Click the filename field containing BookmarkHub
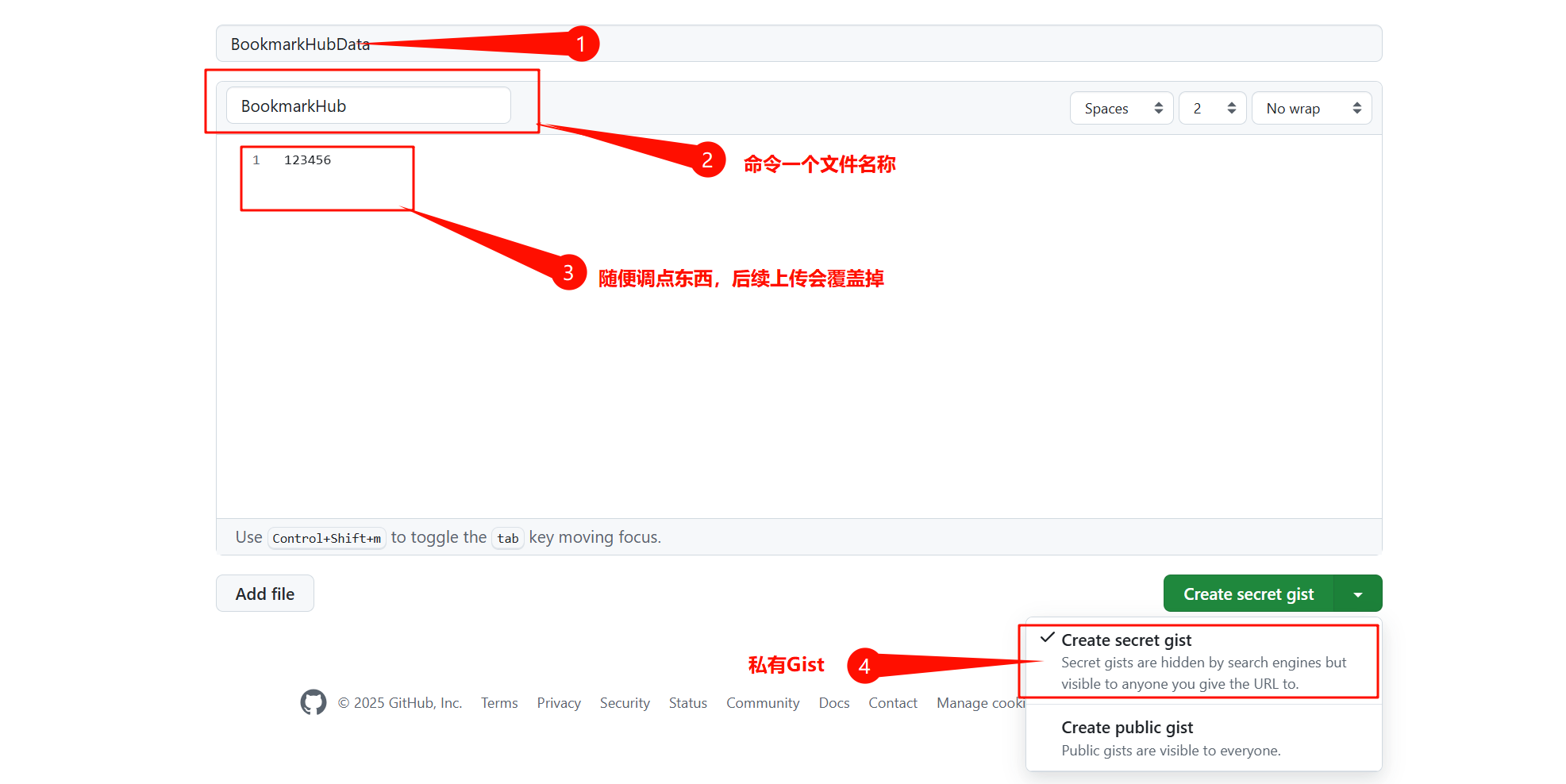Screen dimensions: 1566x784 [368, 106]
